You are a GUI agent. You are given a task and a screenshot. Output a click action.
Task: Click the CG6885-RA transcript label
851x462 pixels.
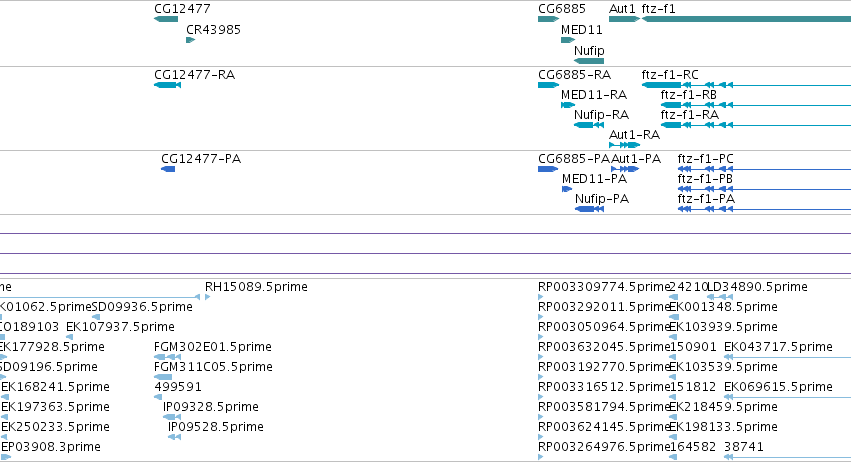point(574,74)
